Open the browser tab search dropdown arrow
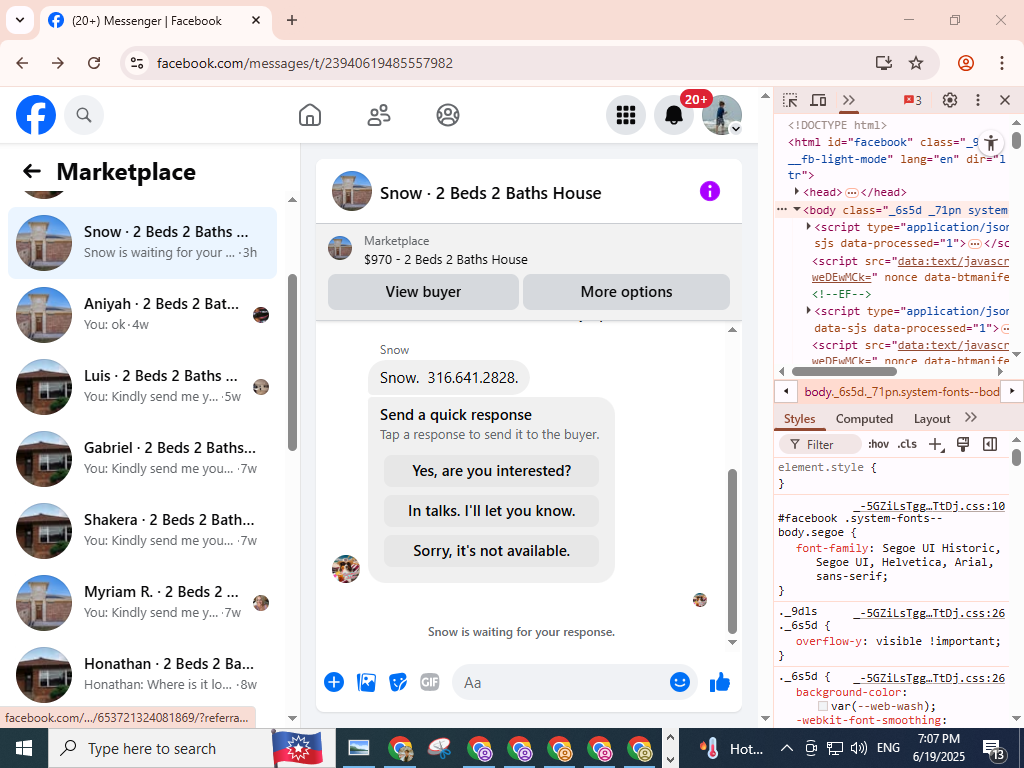 [x=20, y=20]
